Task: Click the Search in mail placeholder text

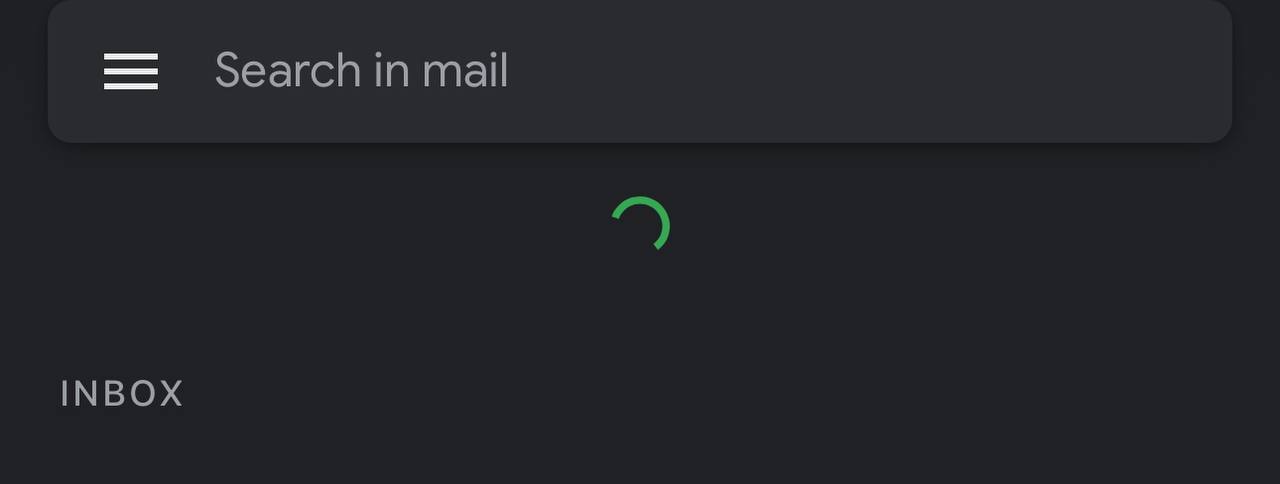Action: (x=361, y=71)
